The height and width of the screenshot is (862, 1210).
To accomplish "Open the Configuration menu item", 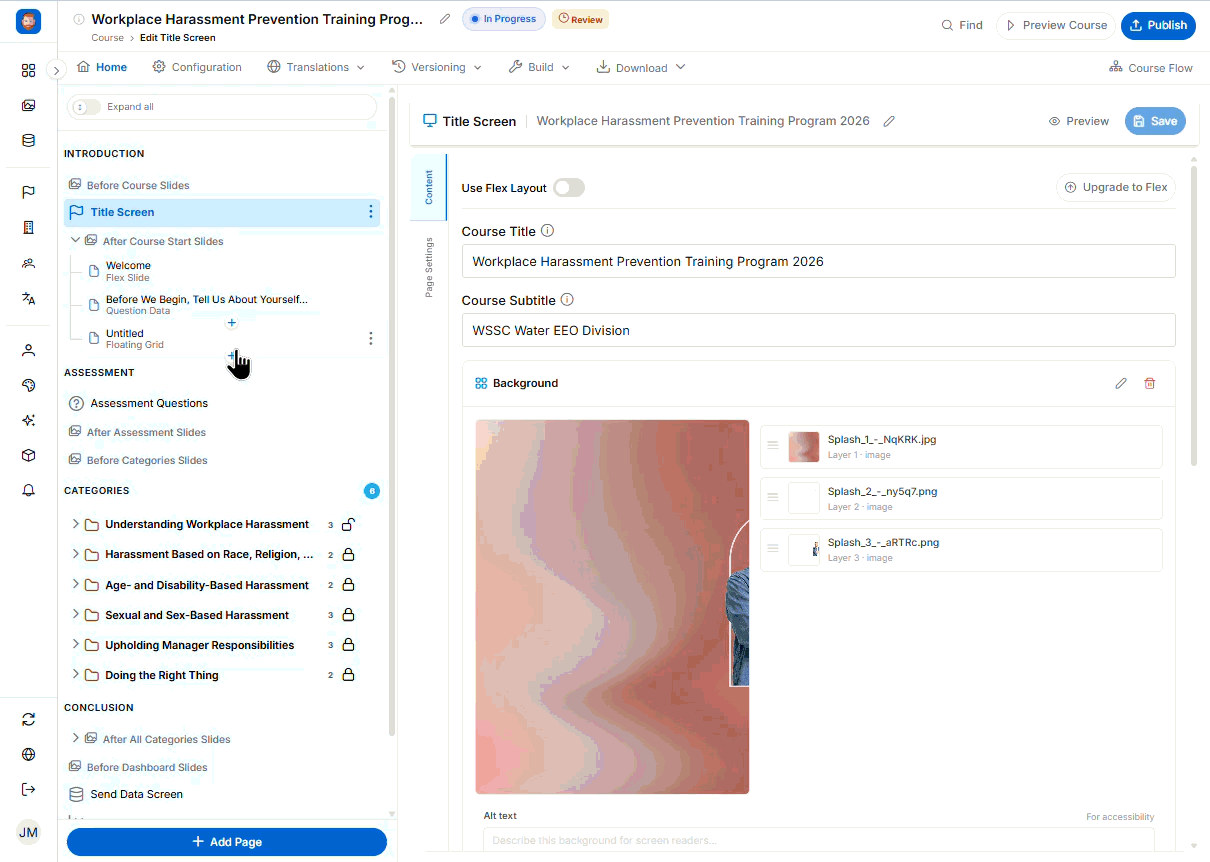I will pos(197,67).
